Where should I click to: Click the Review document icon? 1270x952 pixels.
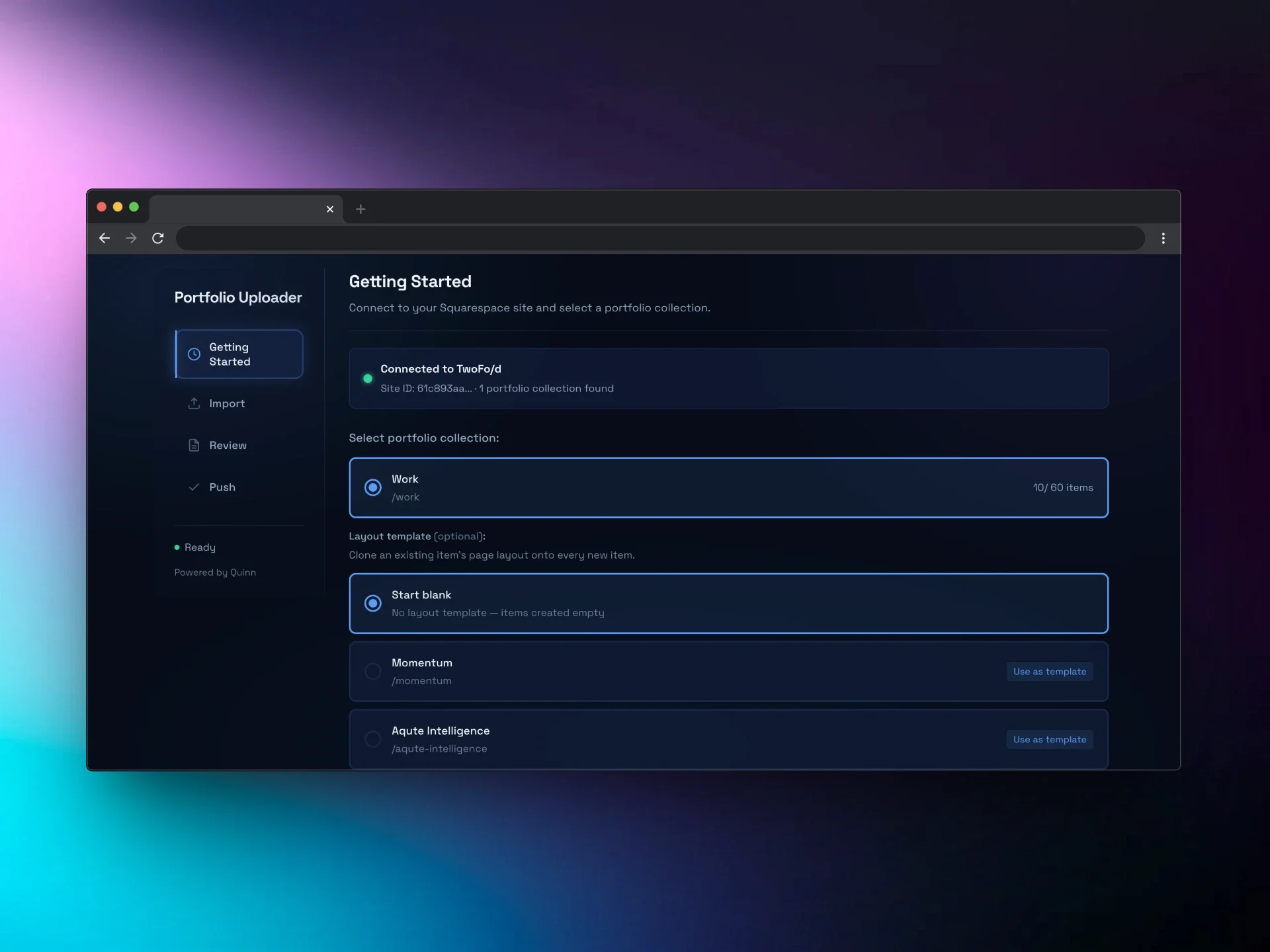tap(194, 446)
